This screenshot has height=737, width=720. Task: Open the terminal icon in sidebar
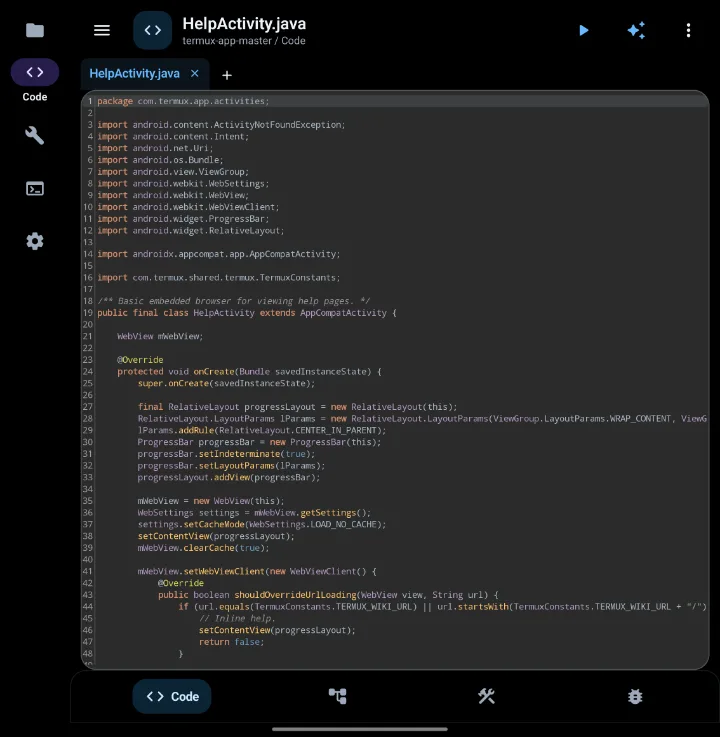35,188
